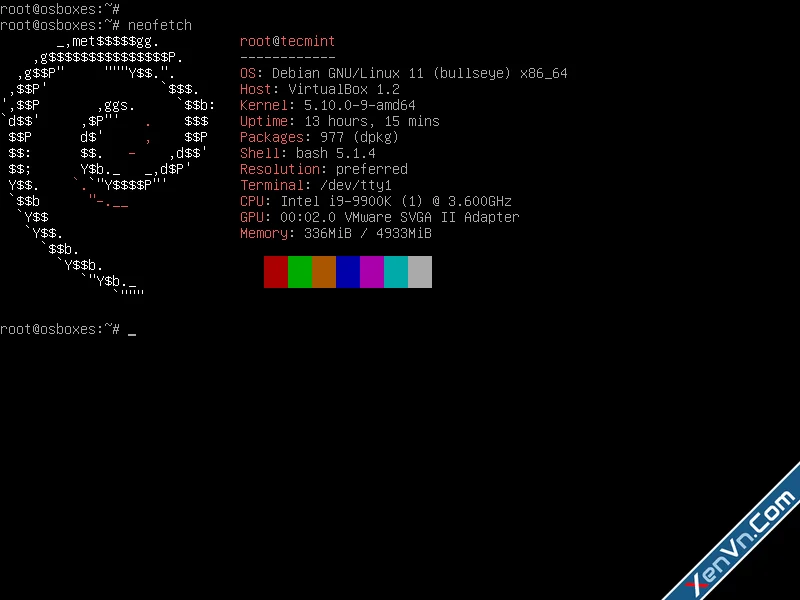Click the Uptime: 13 hours, 15 mins line
Screen dimensions: 800x600
click(340, 121)
